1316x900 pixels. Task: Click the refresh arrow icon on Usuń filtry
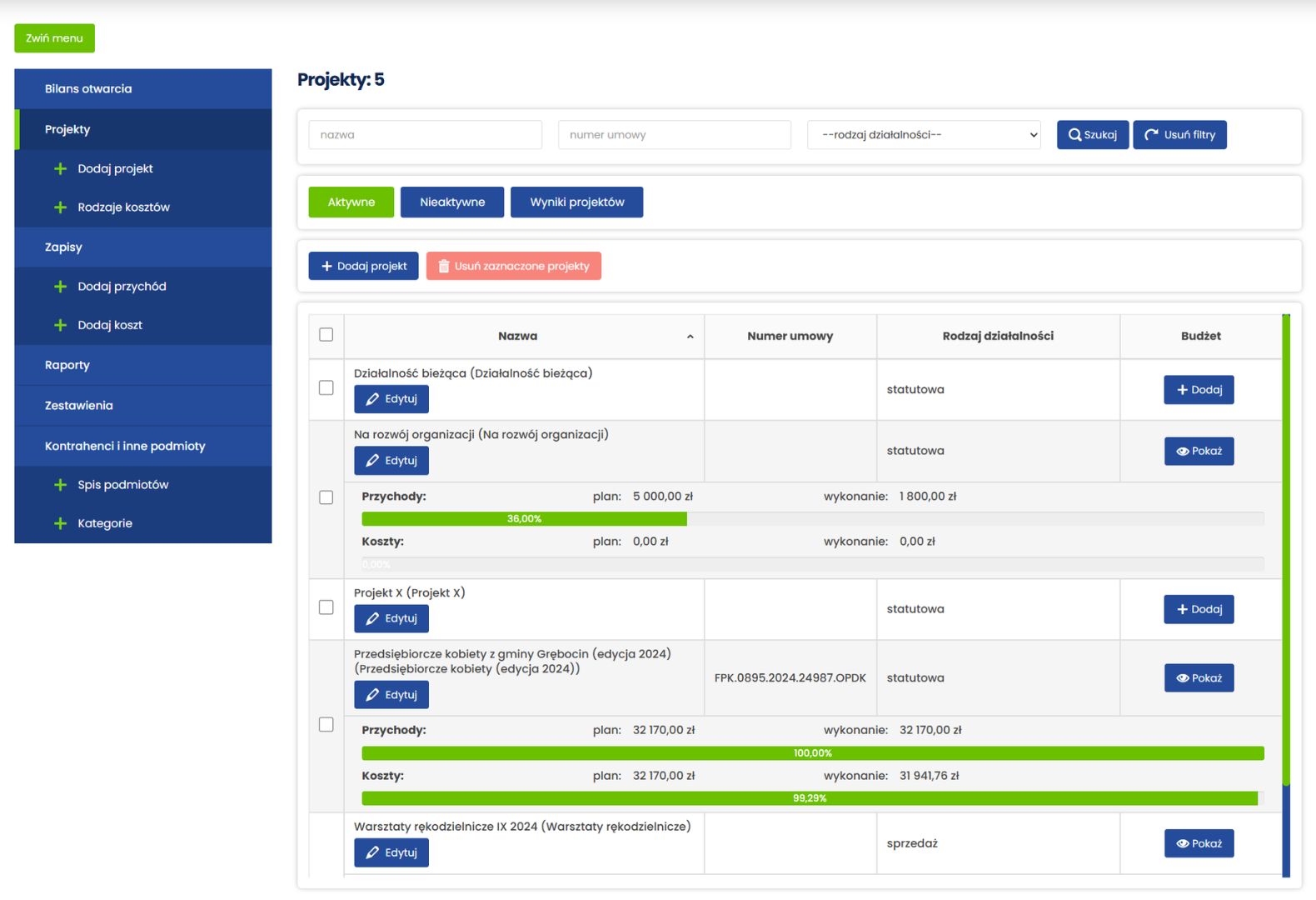pos(1151,135)
